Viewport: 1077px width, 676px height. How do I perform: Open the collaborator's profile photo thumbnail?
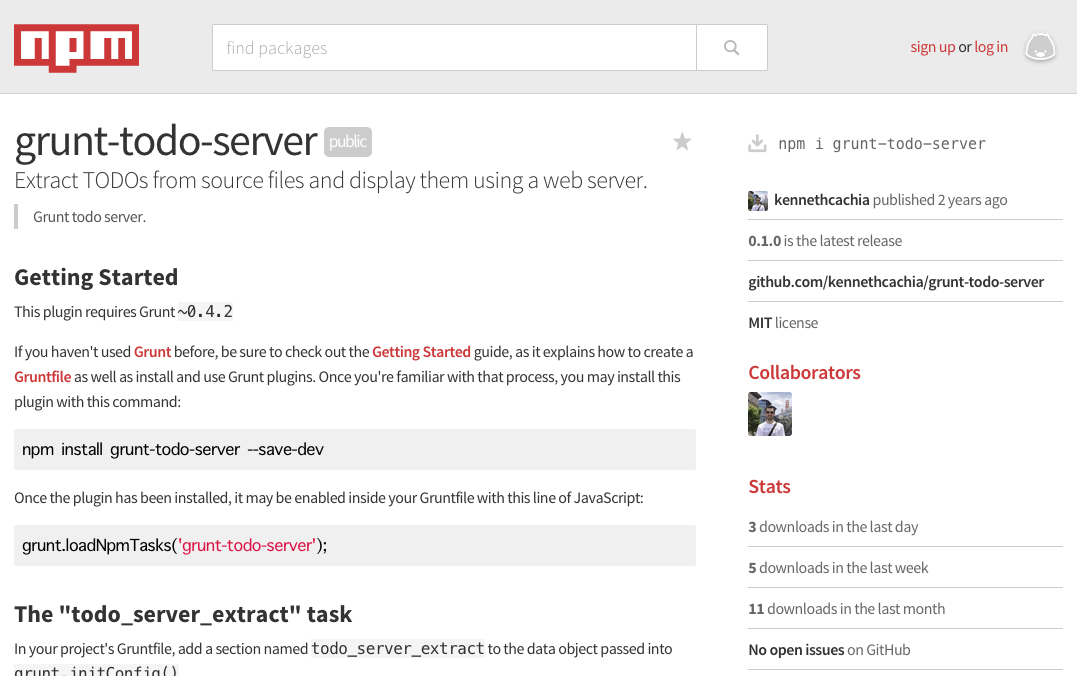(770, 414)
